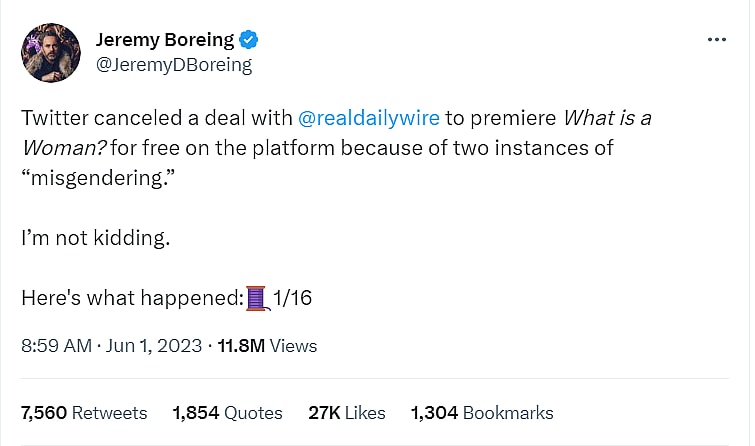The width and height of the screenshot is (755, 446).
Task: Click the 1,304 Bookmarks count
Action: (x=481, y=412)
